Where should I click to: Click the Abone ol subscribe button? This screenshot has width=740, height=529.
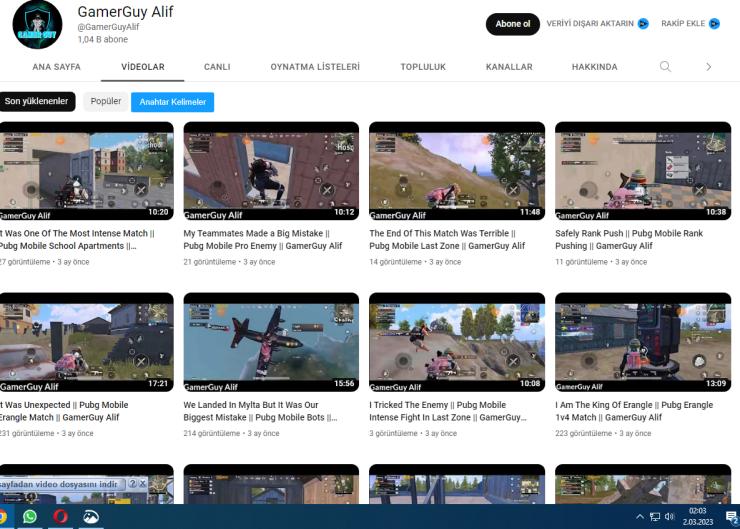[x=513, y=24]
